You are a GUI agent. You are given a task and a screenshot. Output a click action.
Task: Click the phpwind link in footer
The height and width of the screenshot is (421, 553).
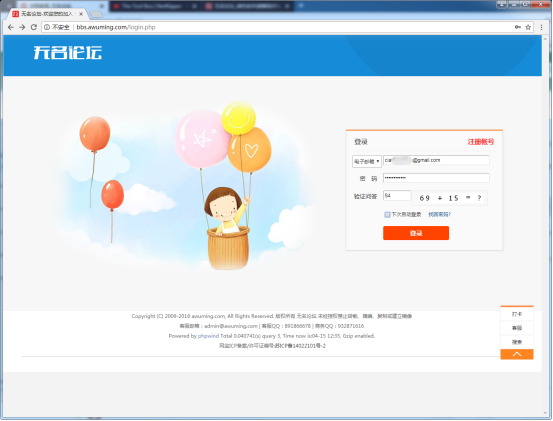click(208, 336)
